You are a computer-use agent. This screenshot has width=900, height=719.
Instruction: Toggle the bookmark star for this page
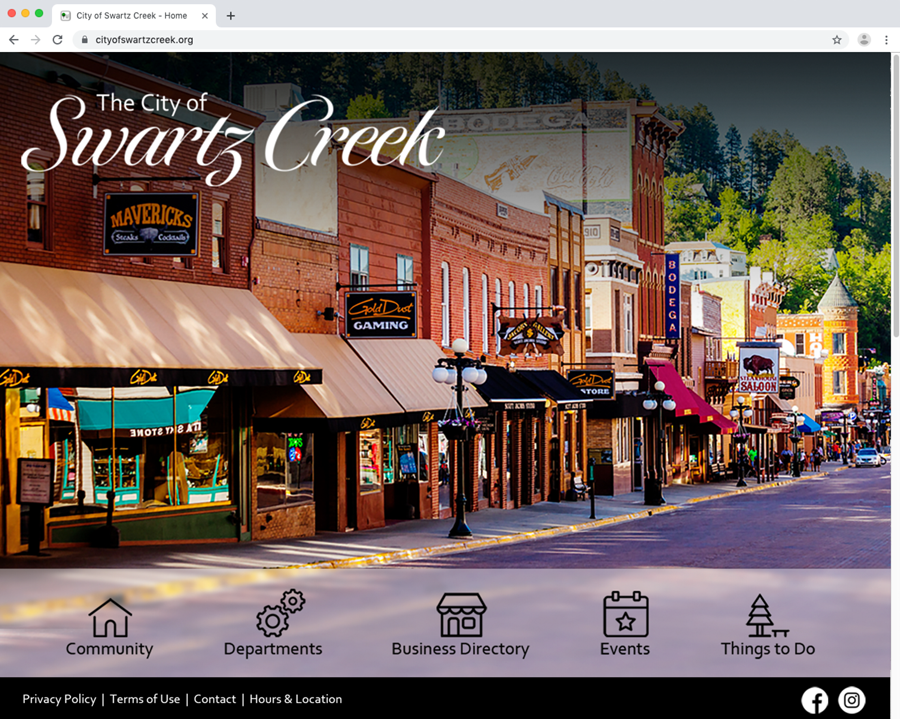click(837, 40)
